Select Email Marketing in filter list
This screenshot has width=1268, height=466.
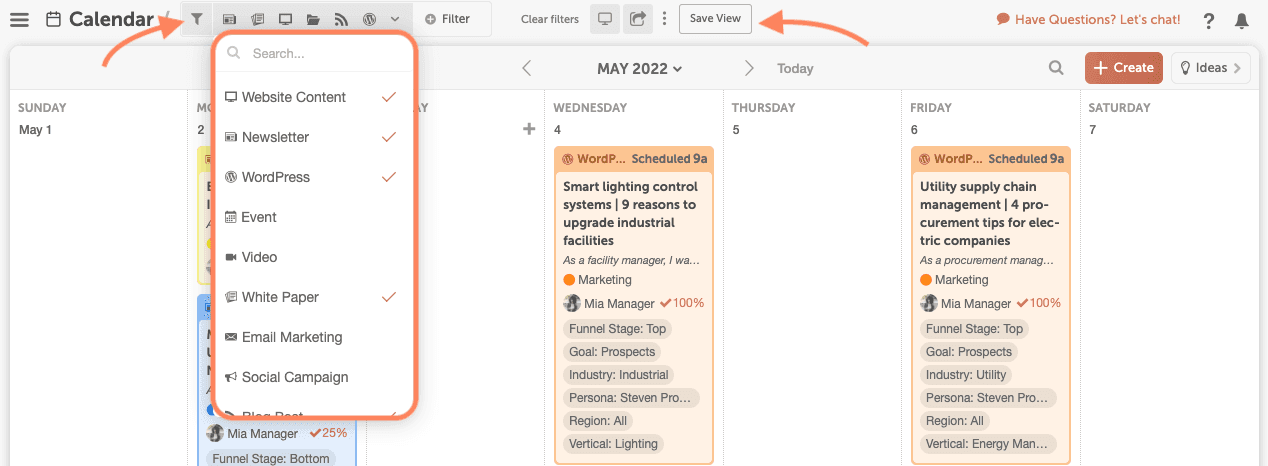315,337
